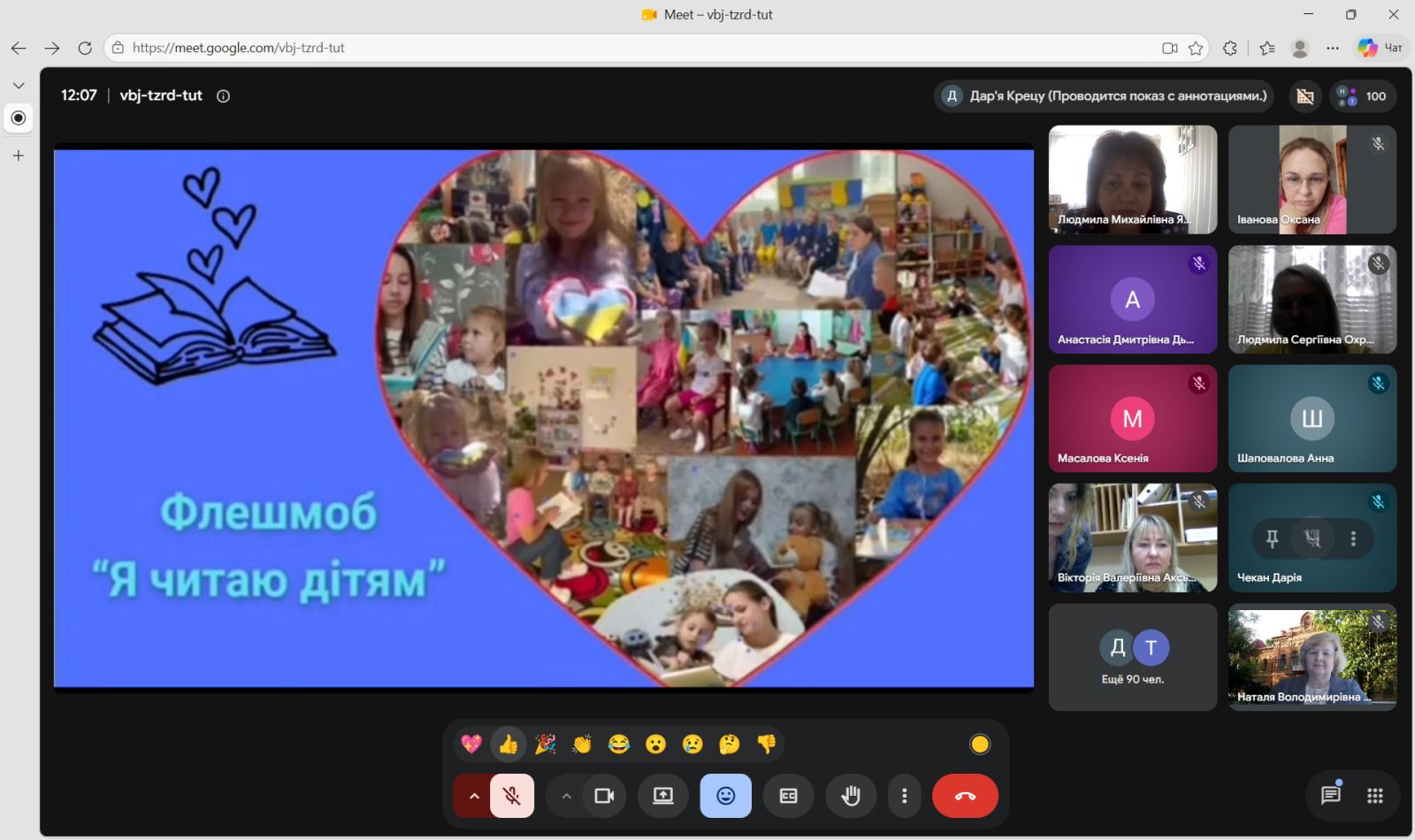Screen dimensions: 1415x840
Task: Open the present screen button
Action: (663, 796)
